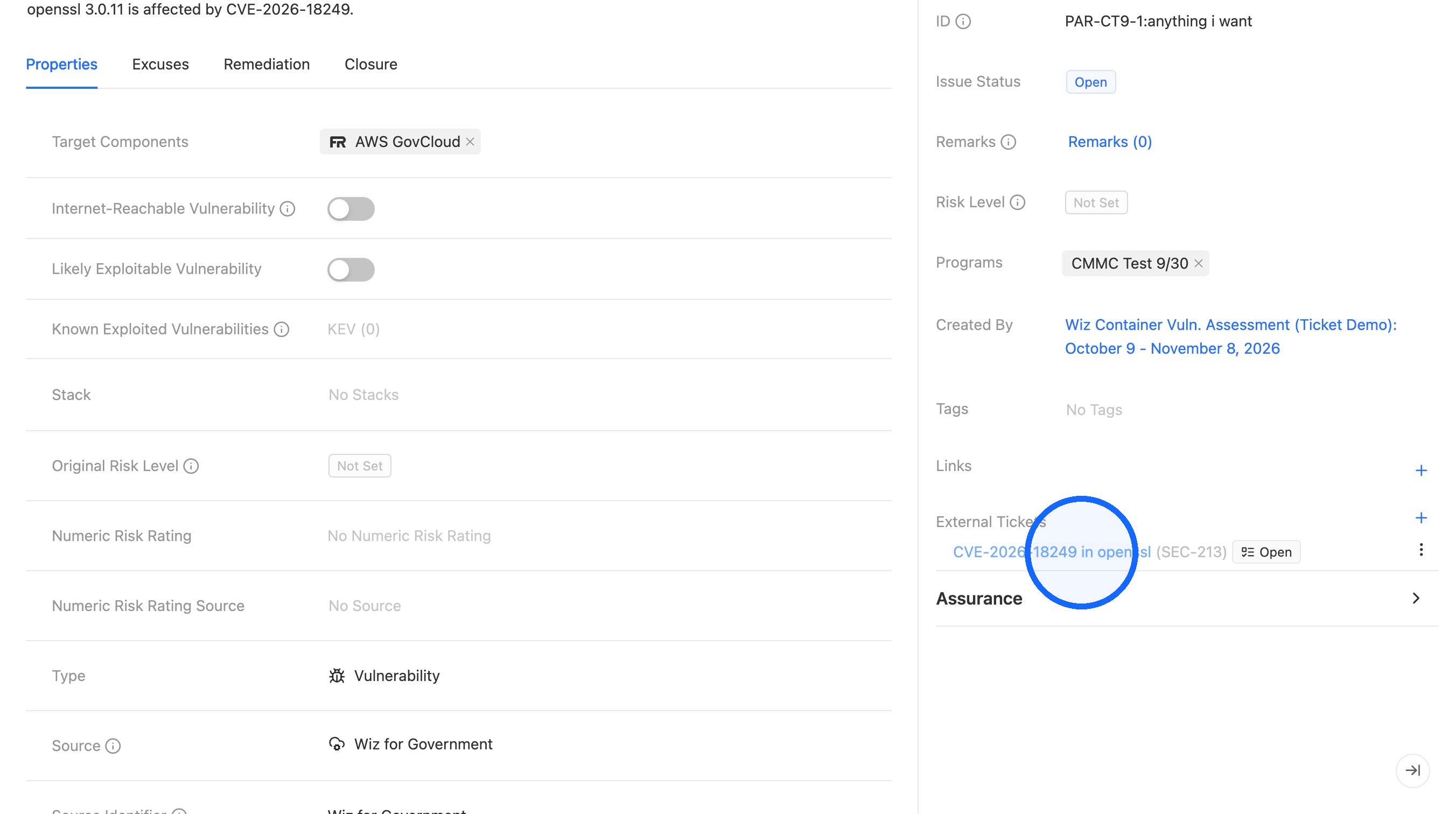Open the Remarks (0) link
The width and height of the screenshot is (1456, 814).
(x=1110, y=142)
